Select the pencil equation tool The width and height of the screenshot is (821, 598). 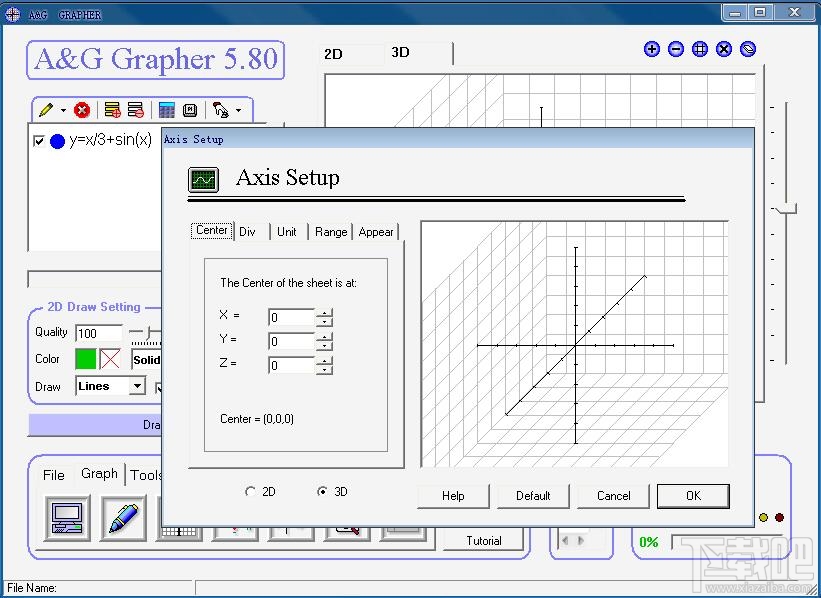(46, 110)
